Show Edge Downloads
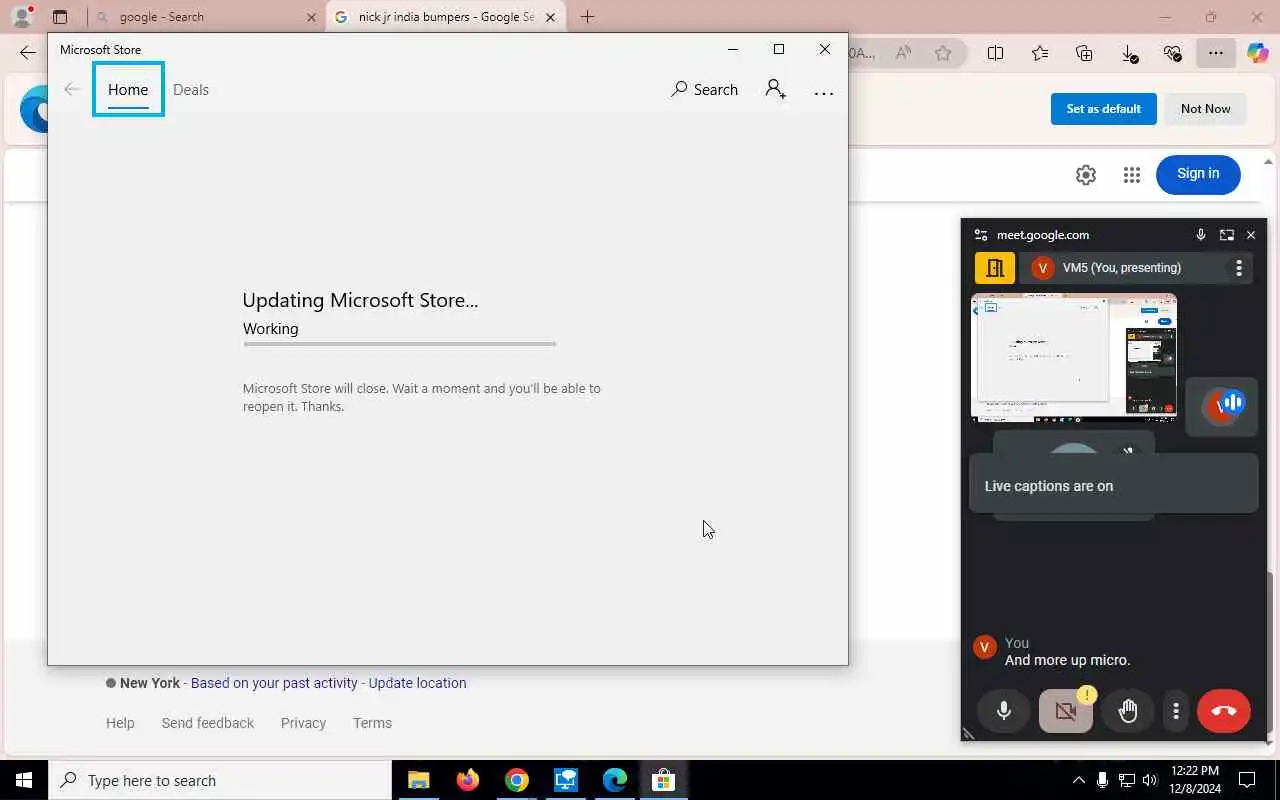This screenshot has width=1280, height=800. coord(1129,54)
